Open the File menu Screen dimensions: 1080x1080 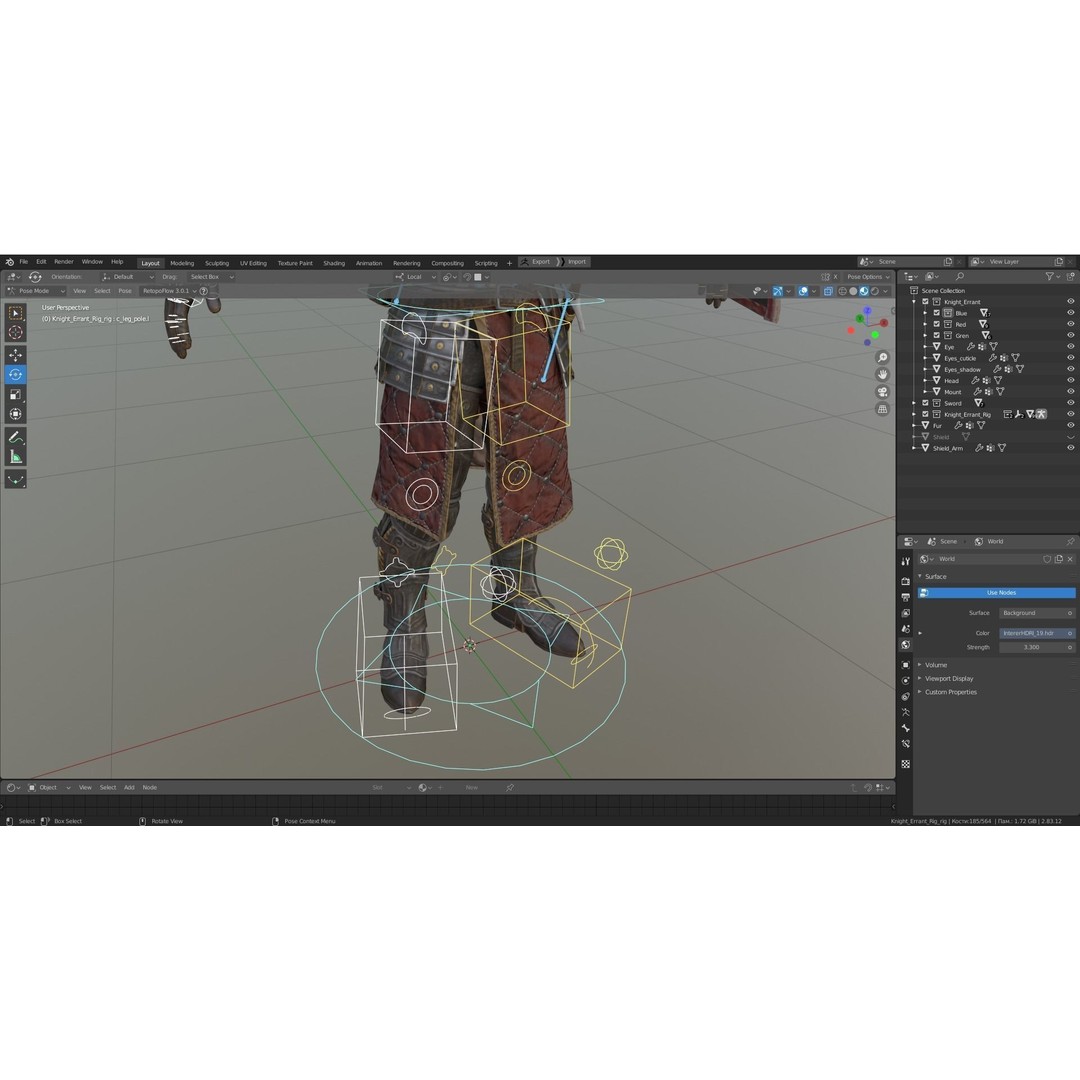[x=23, y=262]
